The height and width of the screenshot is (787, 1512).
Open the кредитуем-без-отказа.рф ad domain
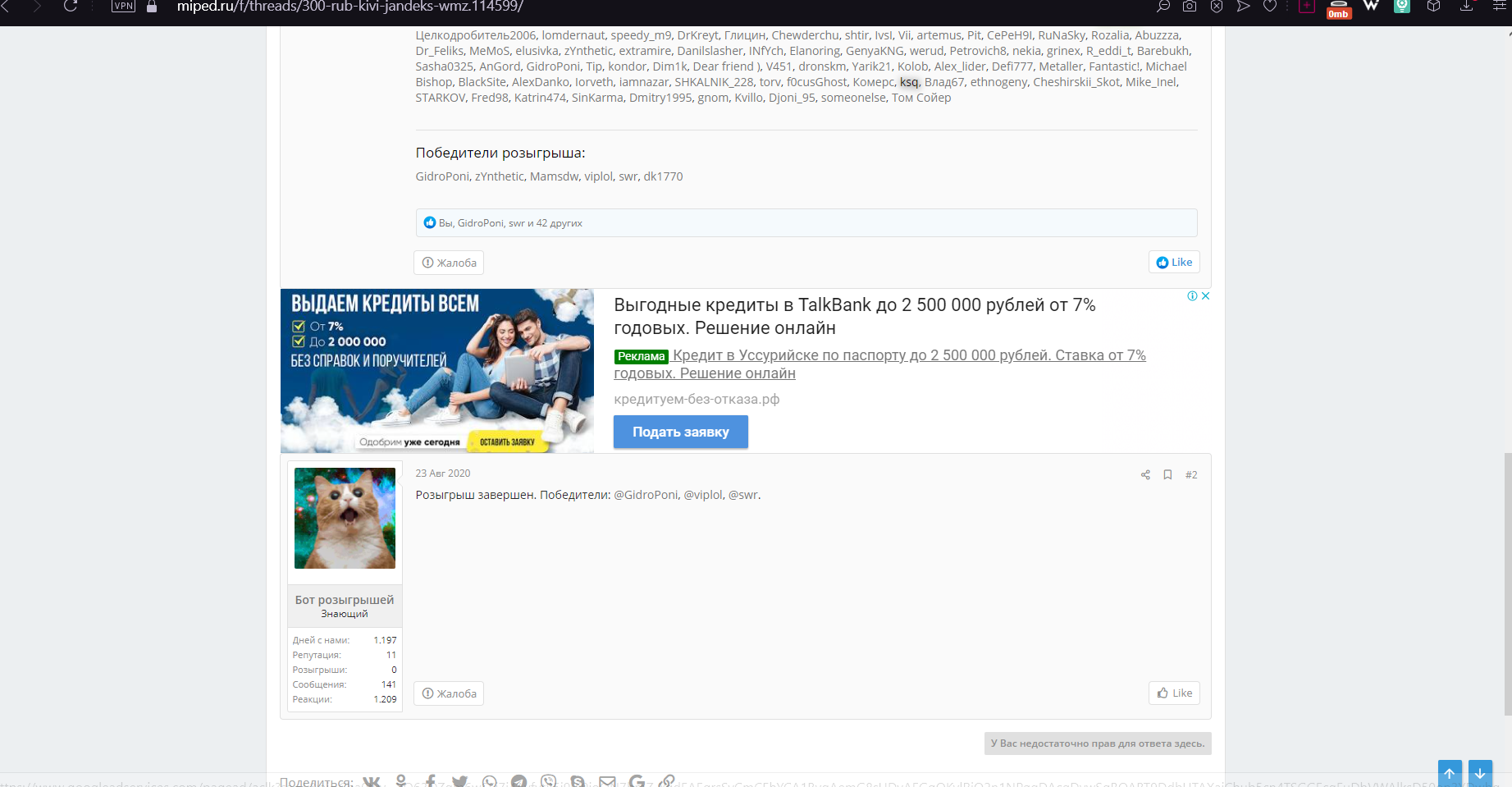tap(697, 399)
